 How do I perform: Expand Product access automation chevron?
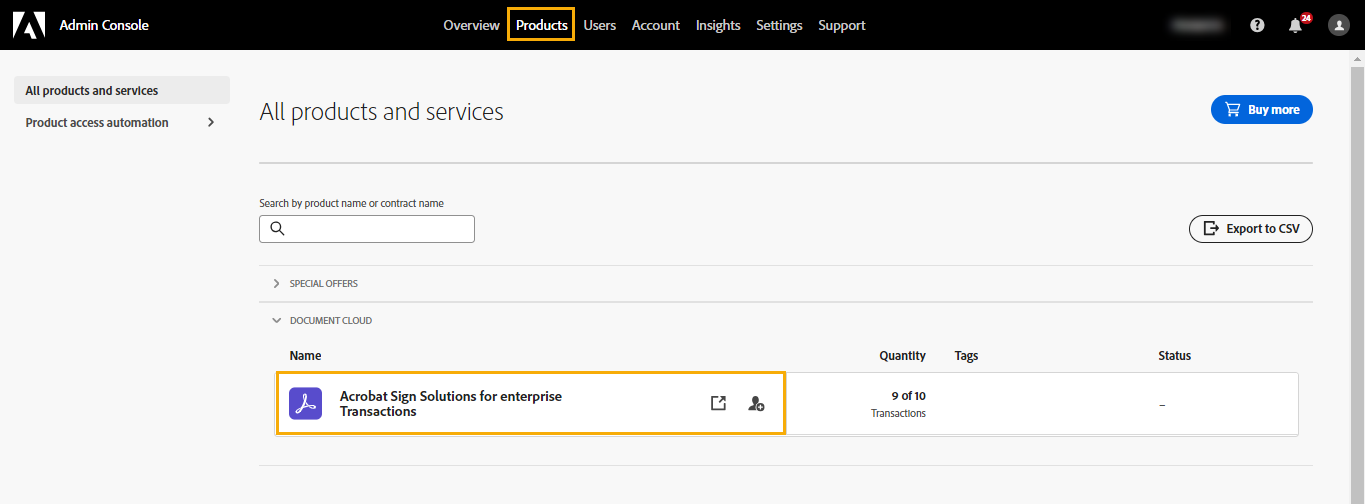click(211, 122)
